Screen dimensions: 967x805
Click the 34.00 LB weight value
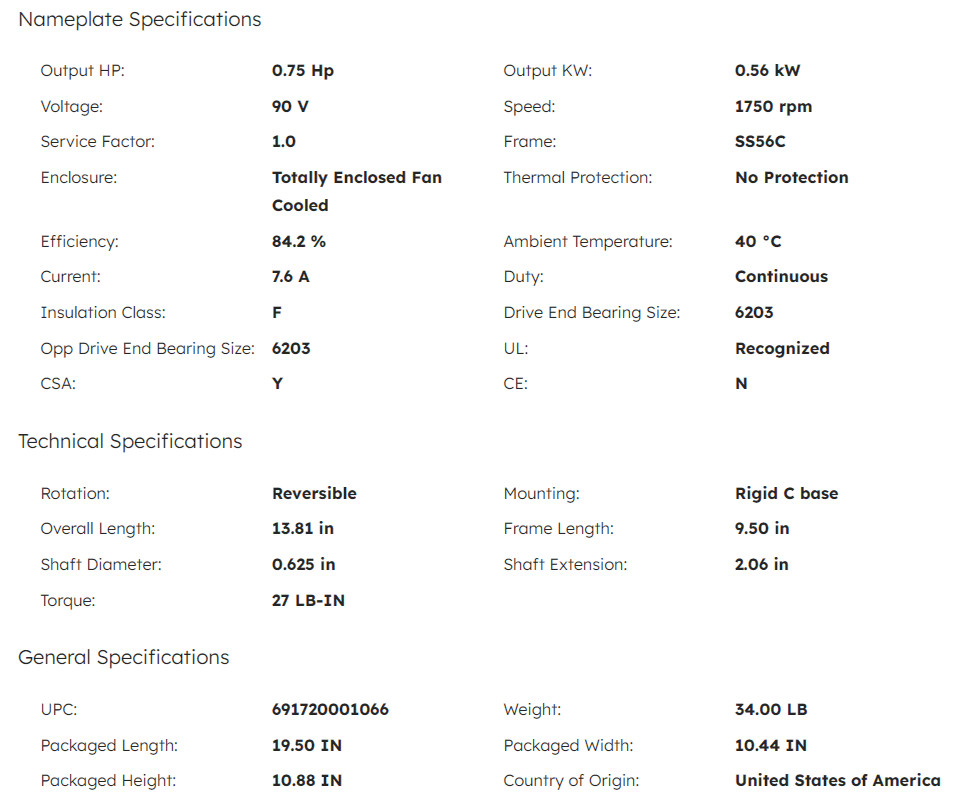[771, 710]
